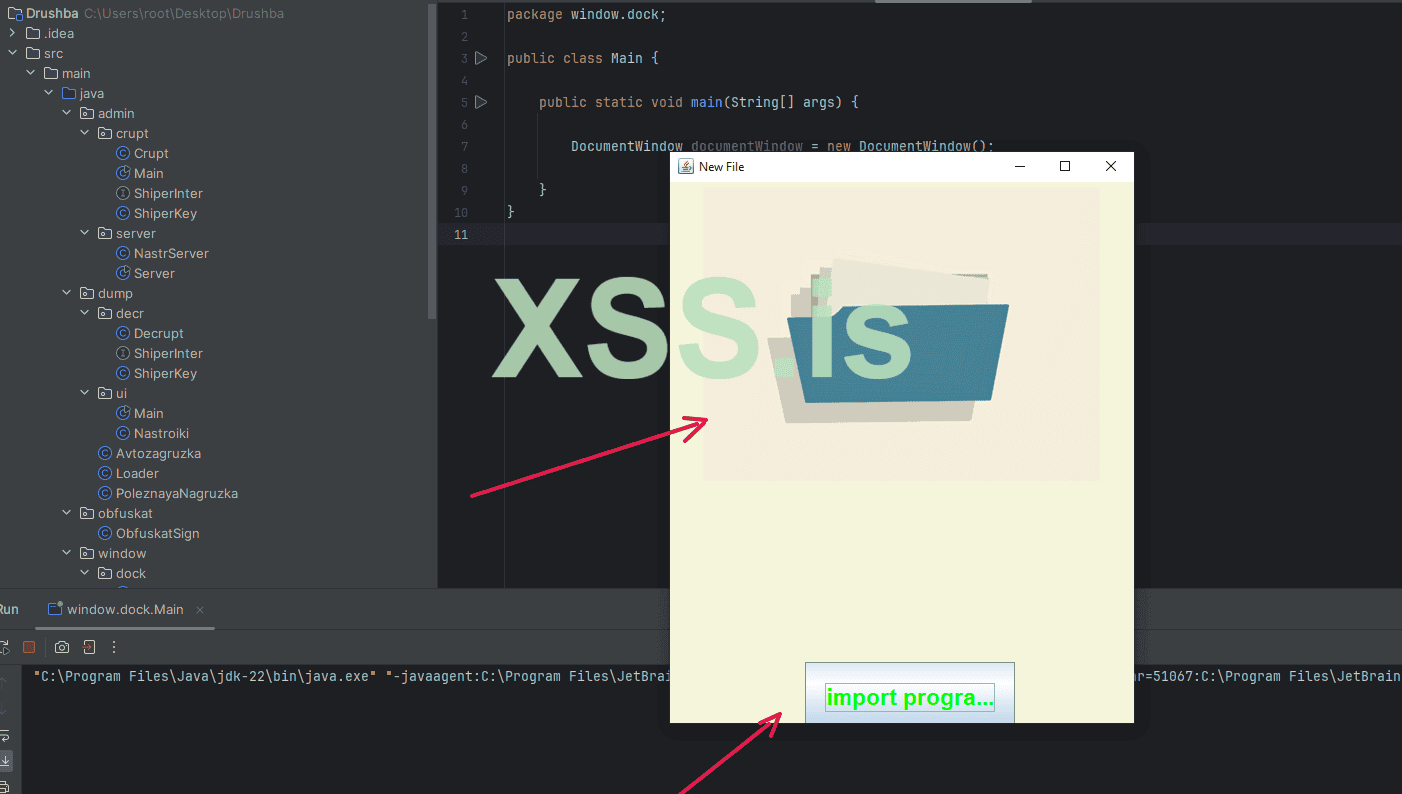Open the Avtozagruzka class
1402x794 pixels.
point(149,453)
